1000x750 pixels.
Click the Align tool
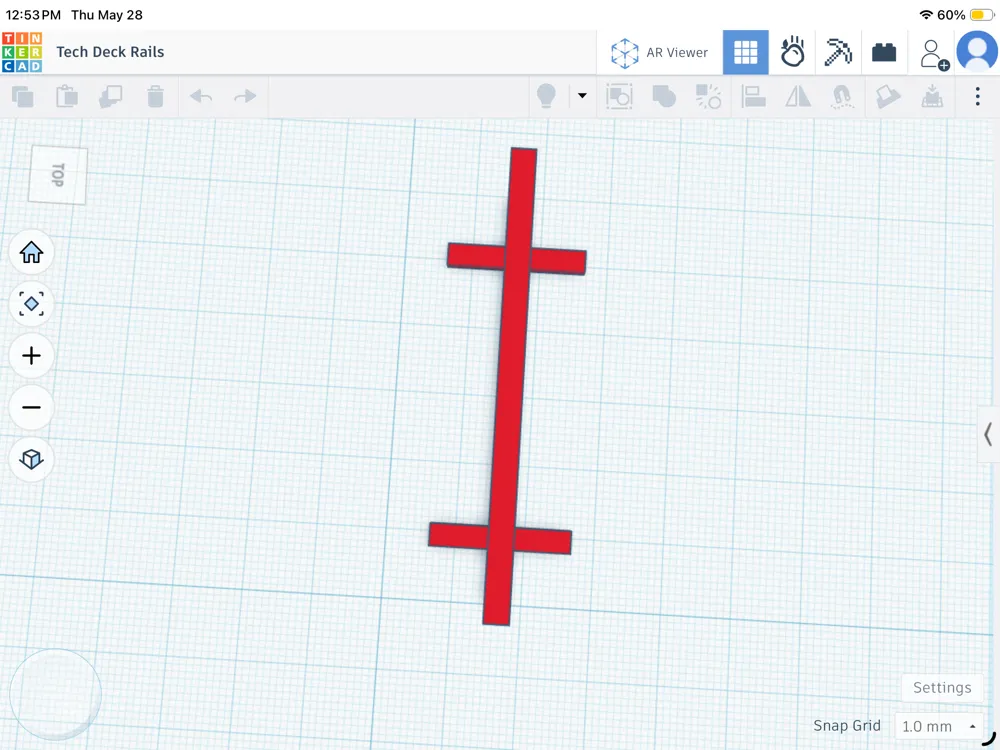753,96
